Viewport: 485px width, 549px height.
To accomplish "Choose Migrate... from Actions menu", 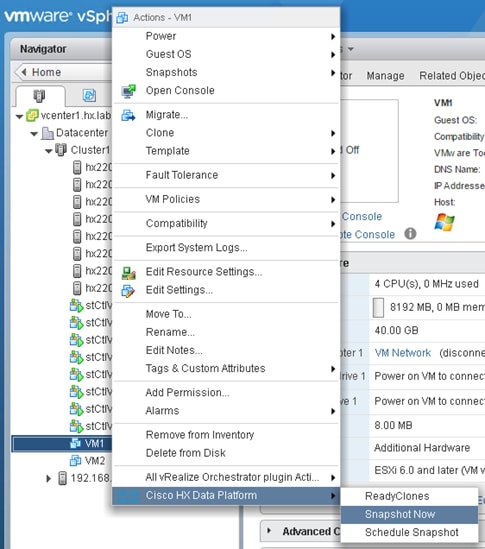I will click(x=226, y=115).
